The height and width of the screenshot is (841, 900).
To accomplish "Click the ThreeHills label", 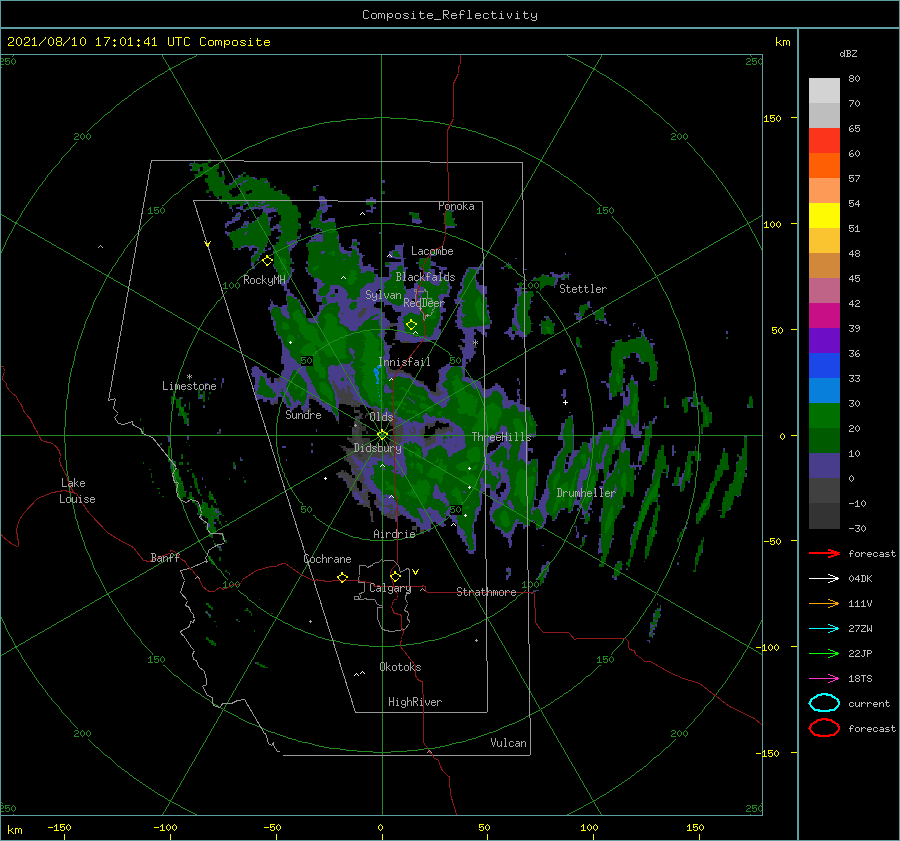I will [x=502, y=437].
